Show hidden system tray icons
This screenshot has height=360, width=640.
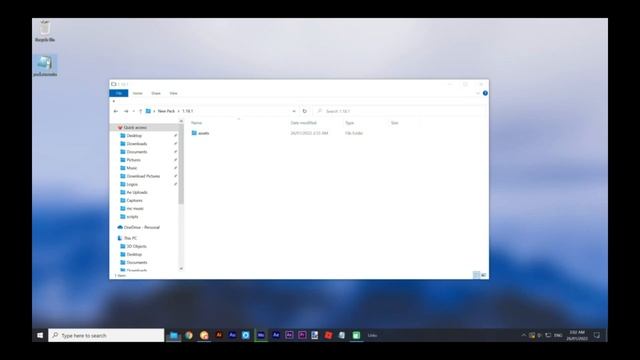tap(524, 336)
